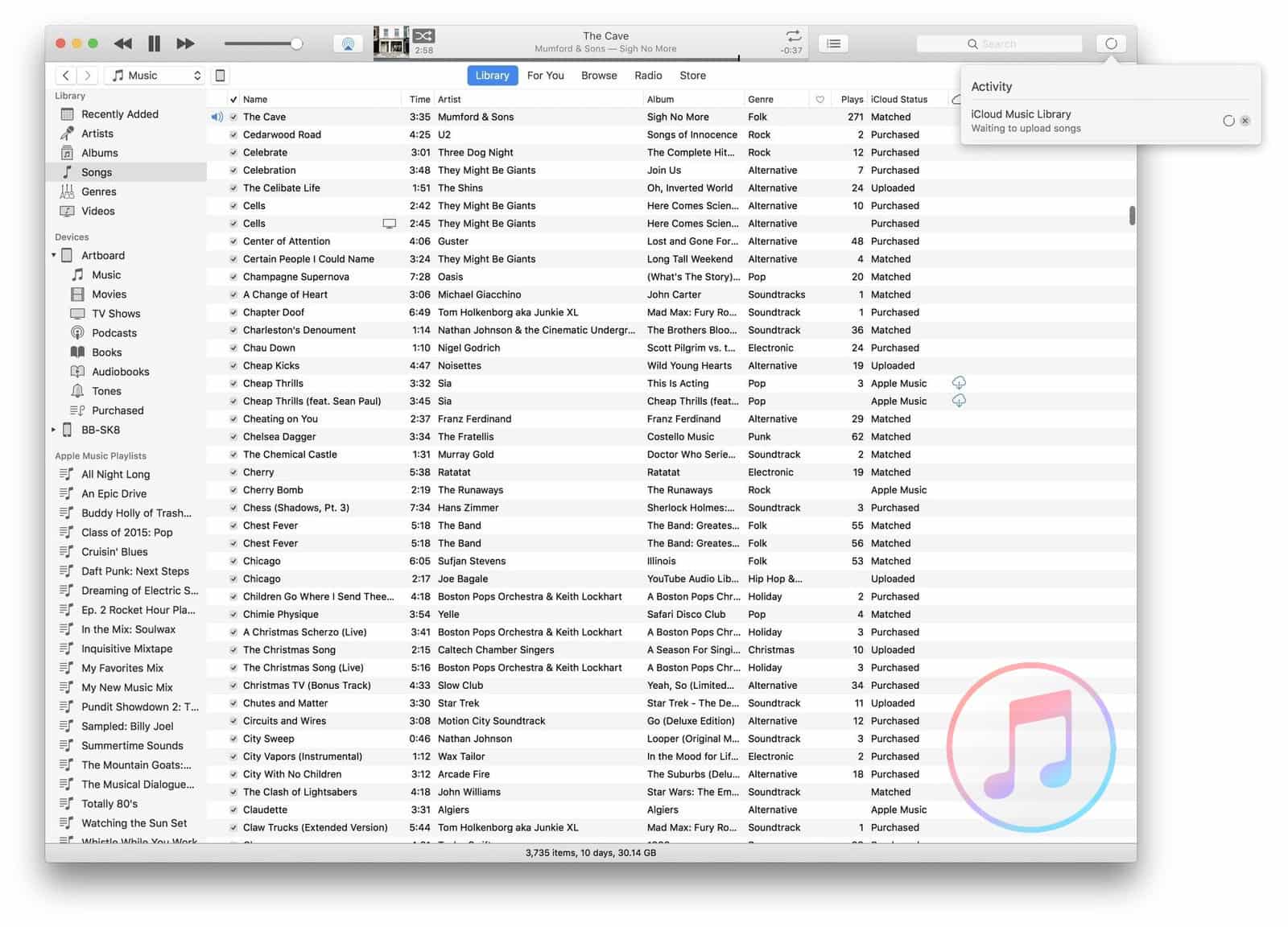
Task: Sort by the heart Loved column
Action: pos(820,100)
